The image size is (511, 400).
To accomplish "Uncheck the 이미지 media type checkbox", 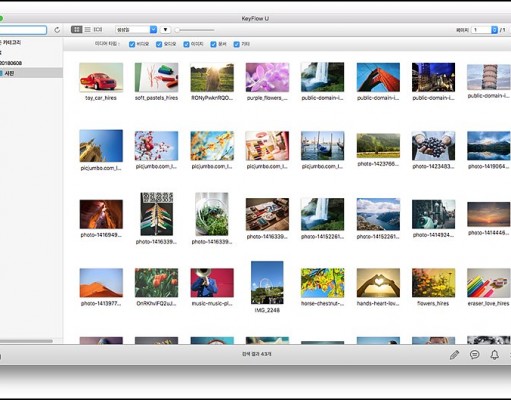I will [186, 44].
